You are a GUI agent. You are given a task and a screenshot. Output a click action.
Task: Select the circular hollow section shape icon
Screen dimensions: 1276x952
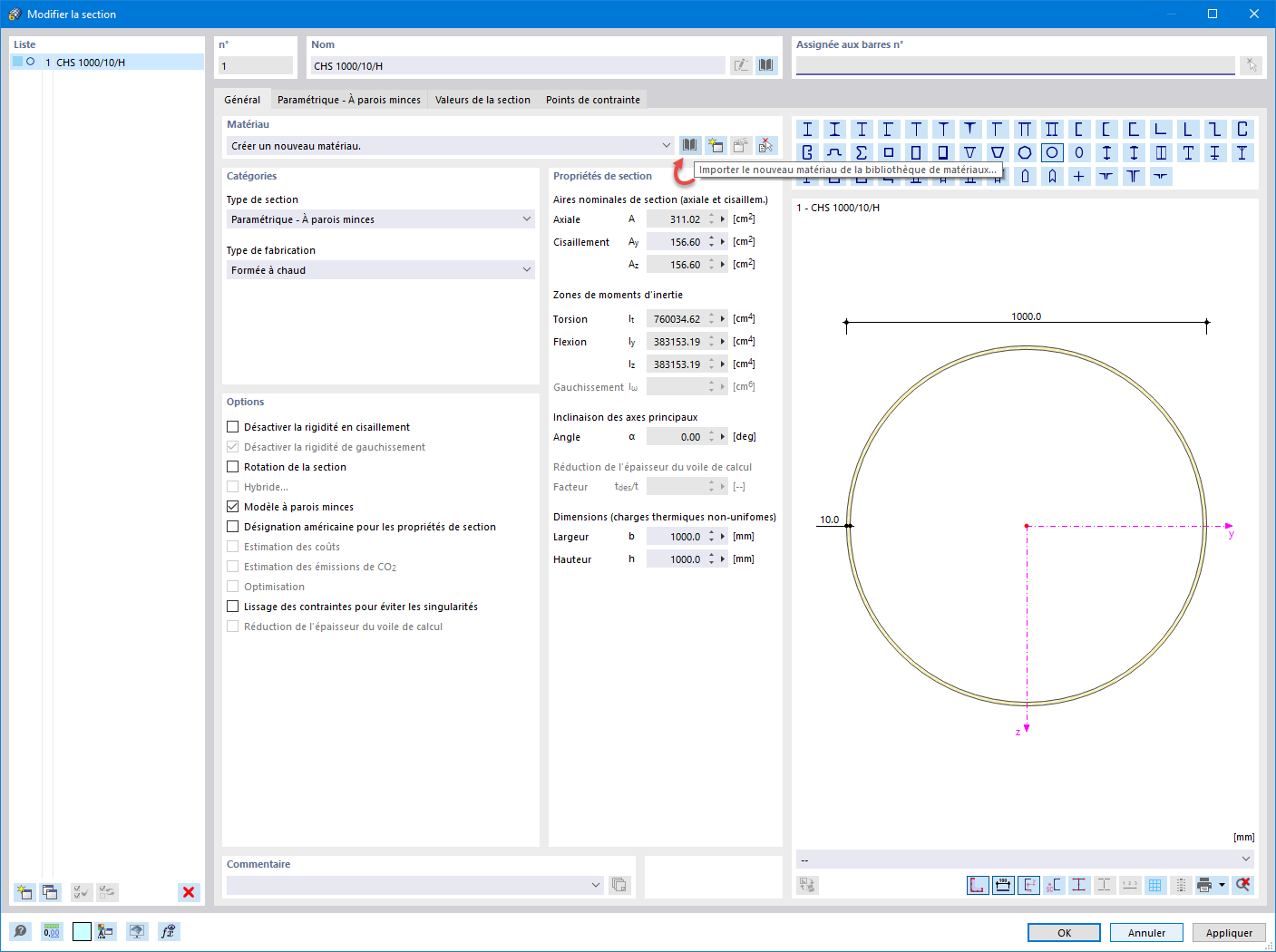1052,152
